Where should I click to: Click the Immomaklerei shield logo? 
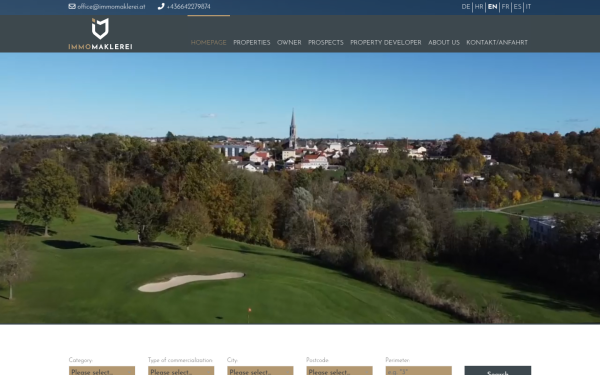coord(100,28)
